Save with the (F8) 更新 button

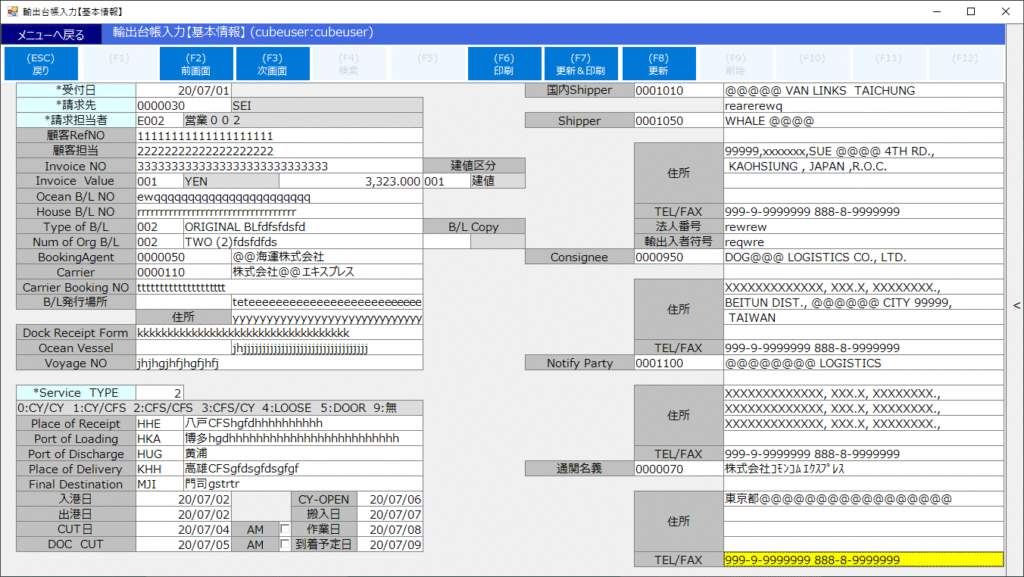coord(658,64)
